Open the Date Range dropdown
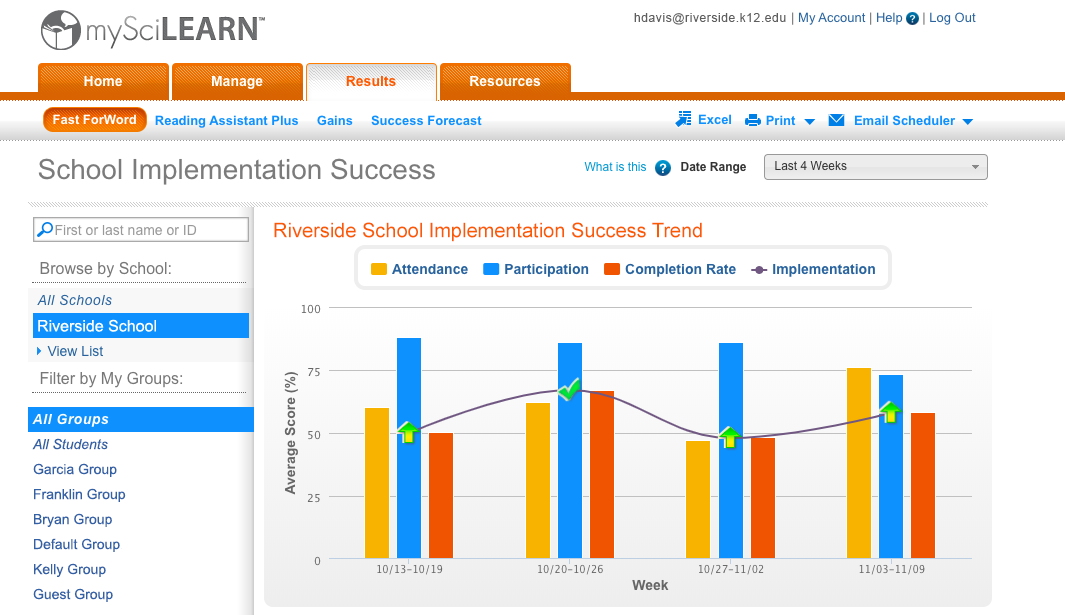Viewport: 1065px width, 615px height. point(876,166)
